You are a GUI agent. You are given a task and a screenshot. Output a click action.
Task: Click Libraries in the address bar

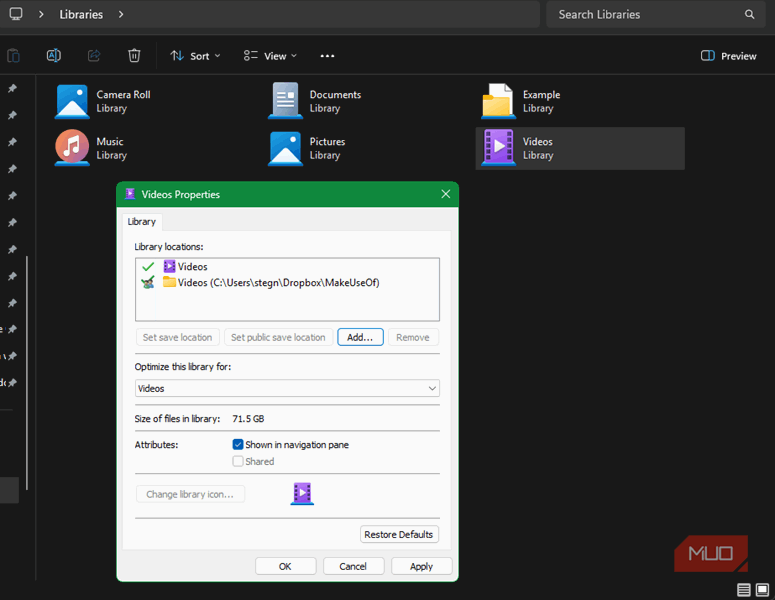(81, 14)
